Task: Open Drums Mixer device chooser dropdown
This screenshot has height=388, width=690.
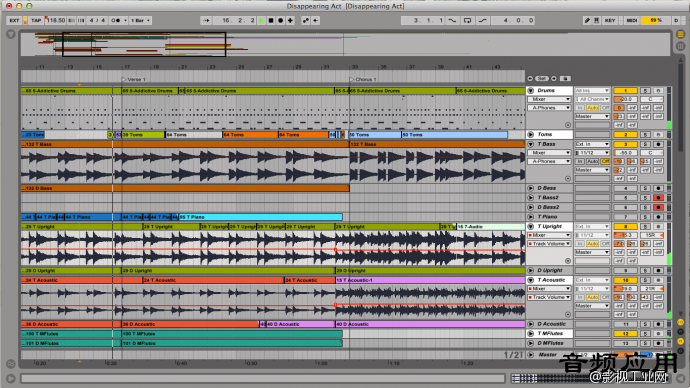Action: click(549, 99)
